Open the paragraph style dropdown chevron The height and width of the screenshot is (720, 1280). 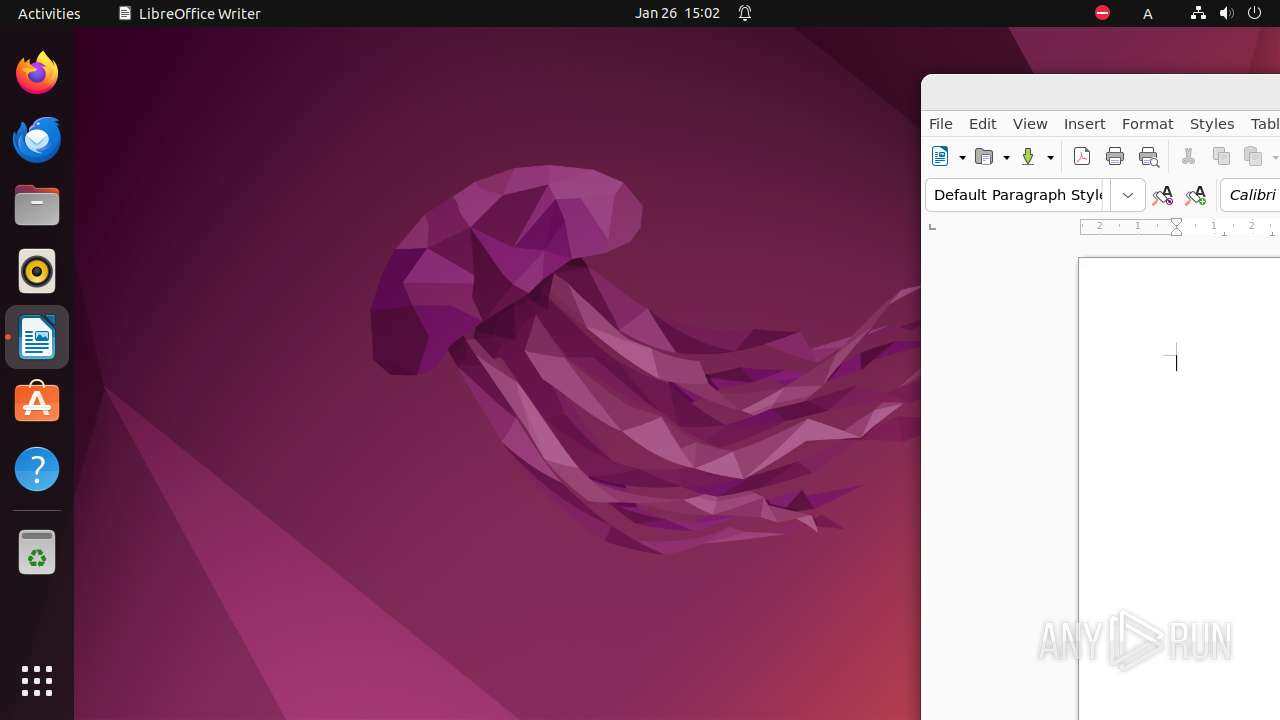click(1128, 195)
